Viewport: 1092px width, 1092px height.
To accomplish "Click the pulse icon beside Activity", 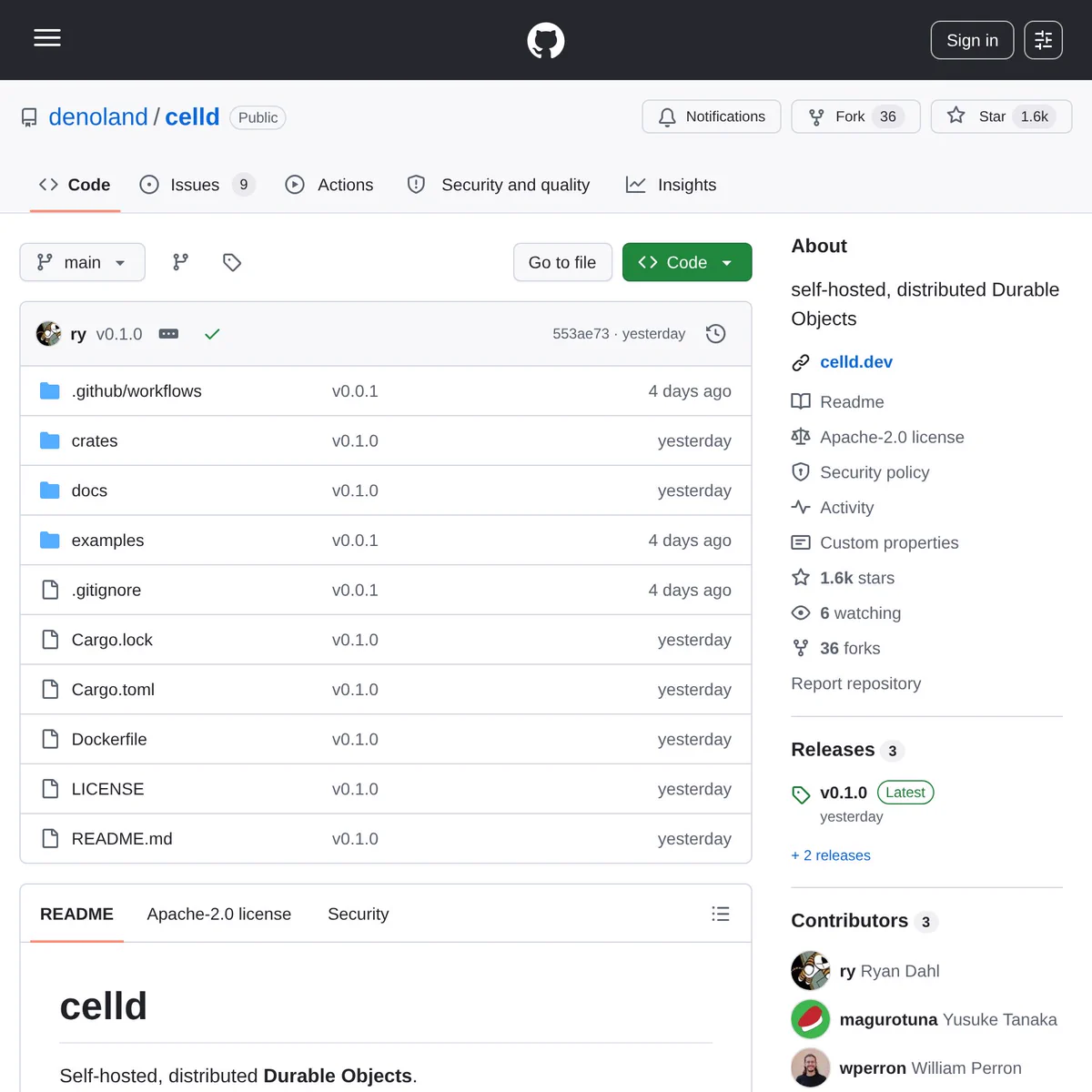I will (801, 508).
